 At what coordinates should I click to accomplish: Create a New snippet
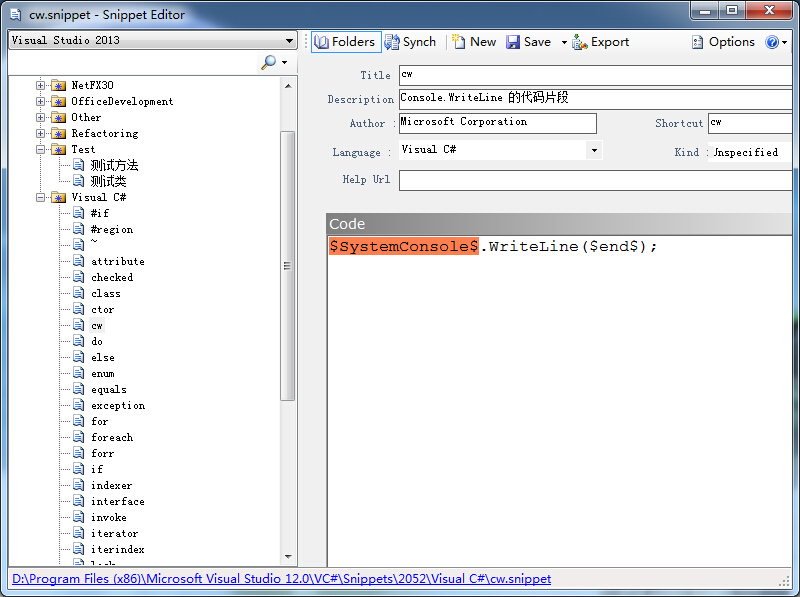pos(474,42)
